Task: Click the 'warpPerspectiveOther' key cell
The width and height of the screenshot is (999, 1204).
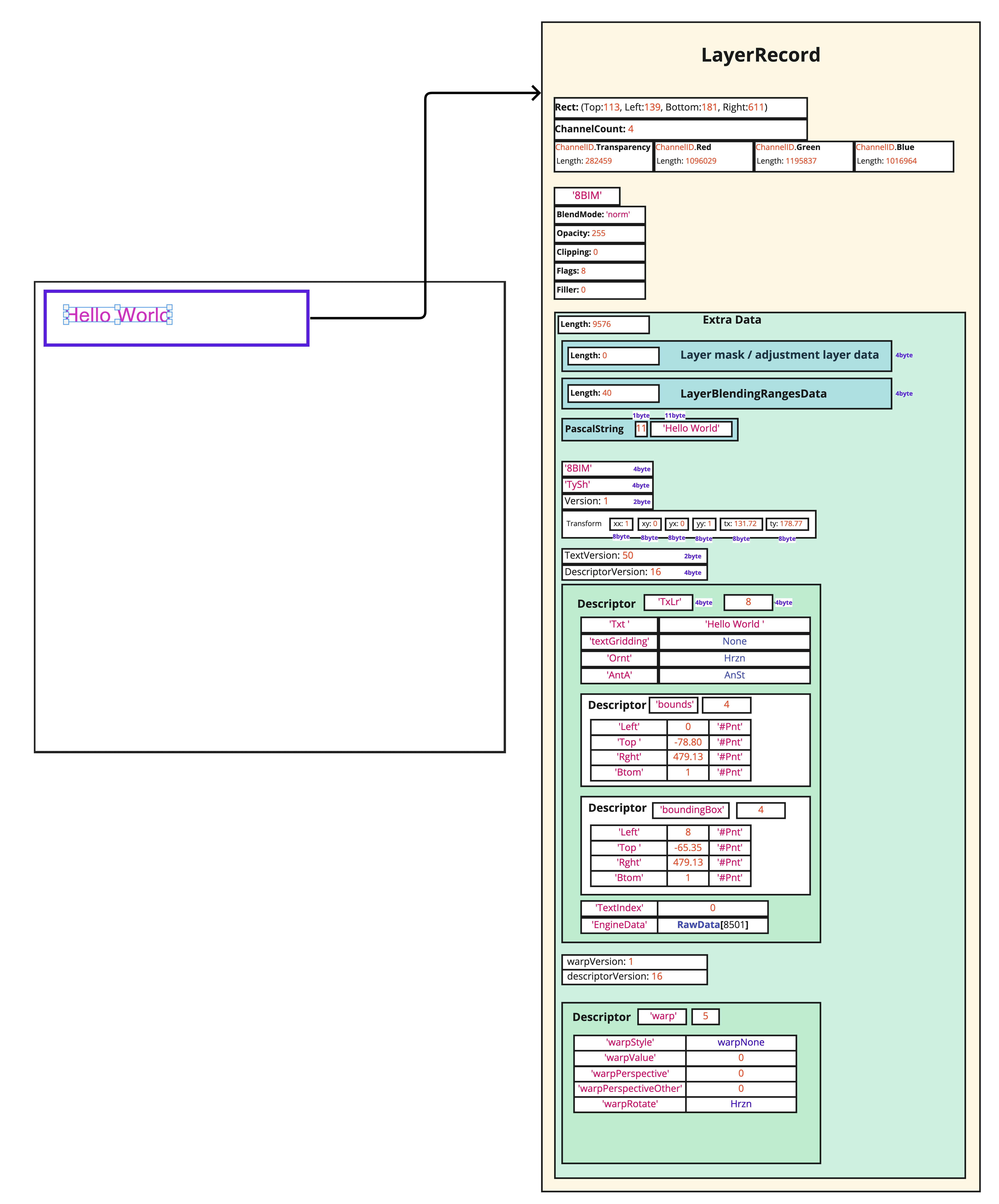Action: pos(630,1089)
